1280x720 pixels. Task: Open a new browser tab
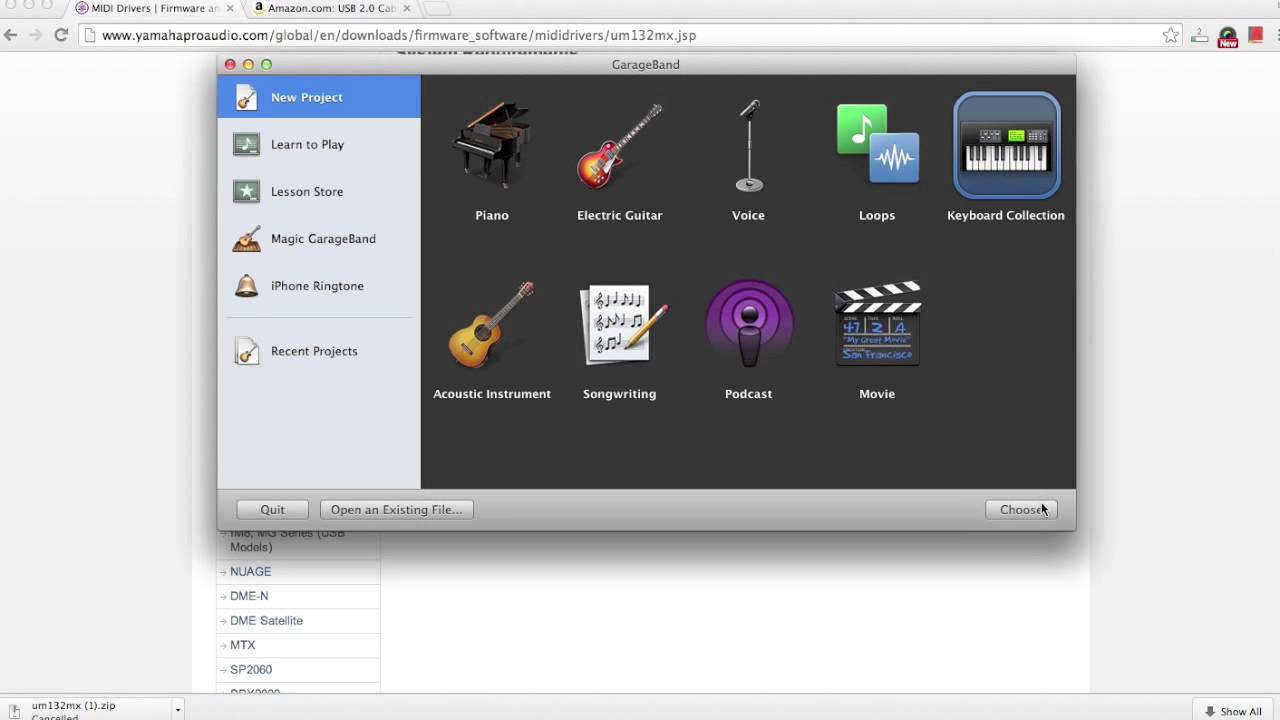click(x=437, y=8)
